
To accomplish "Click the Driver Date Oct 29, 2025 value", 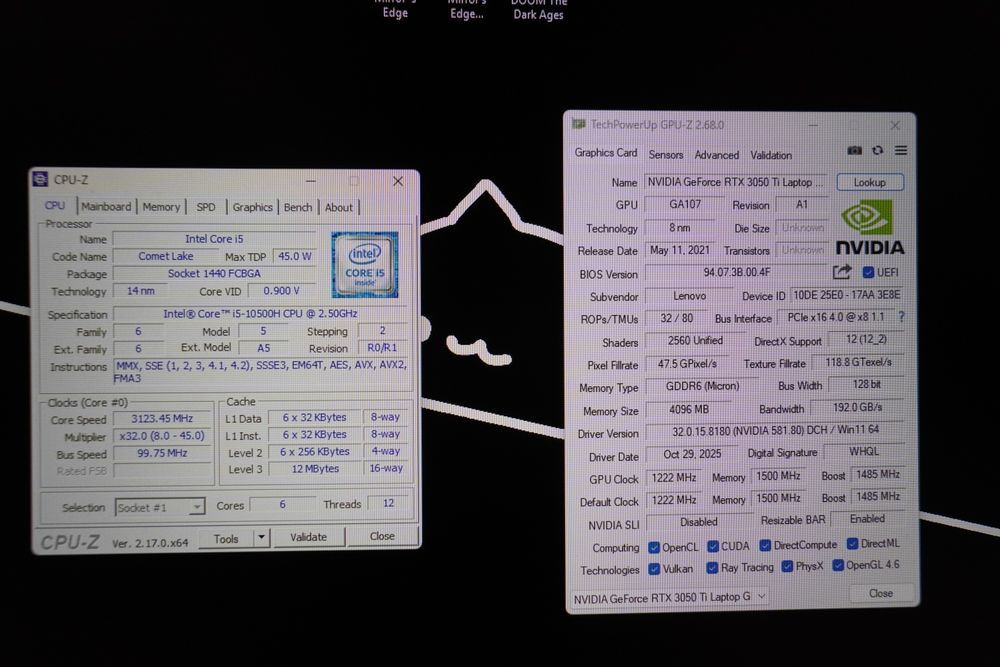I will 693,454.
